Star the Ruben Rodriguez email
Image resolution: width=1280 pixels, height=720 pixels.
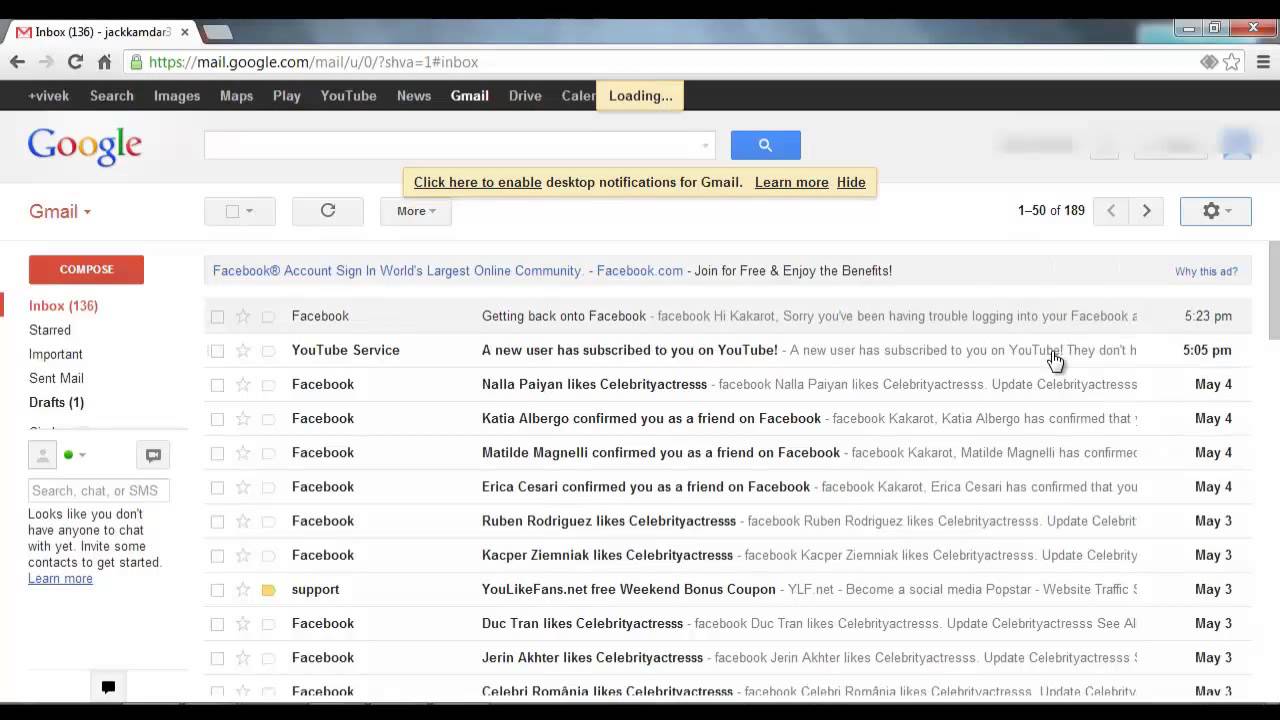[x=243, y=520]
